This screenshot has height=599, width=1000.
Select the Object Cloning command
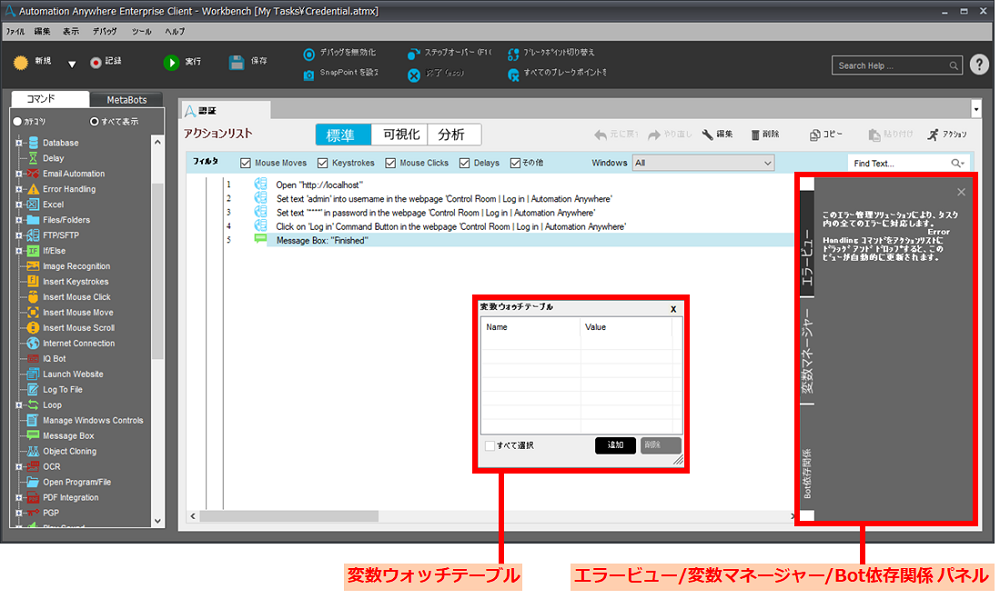(70, 451)
